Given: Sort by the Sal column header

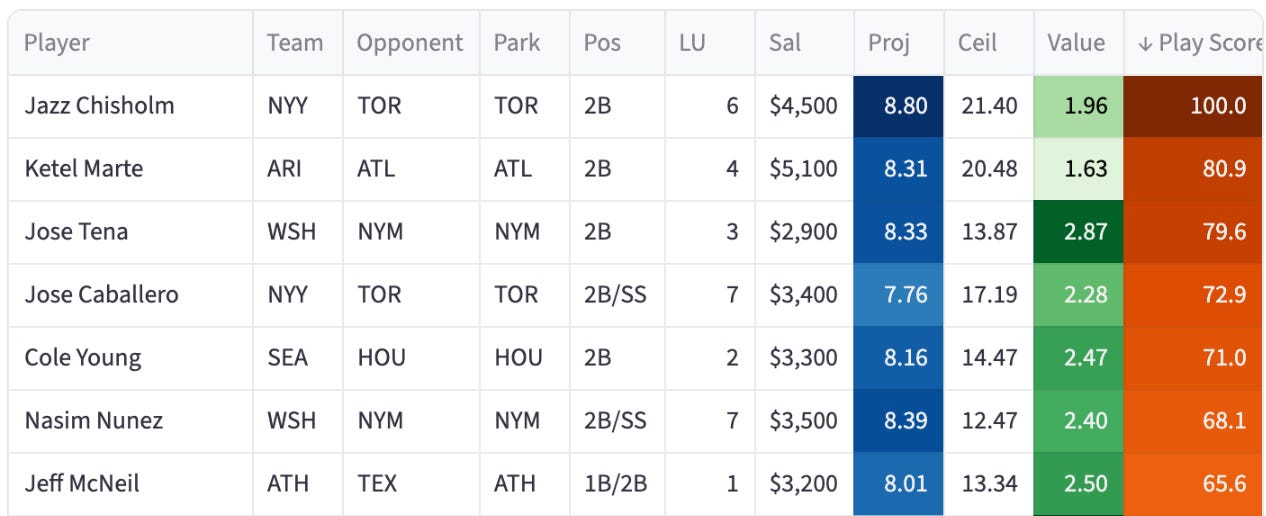Looking at the screenshot, I should pos(785,43).
